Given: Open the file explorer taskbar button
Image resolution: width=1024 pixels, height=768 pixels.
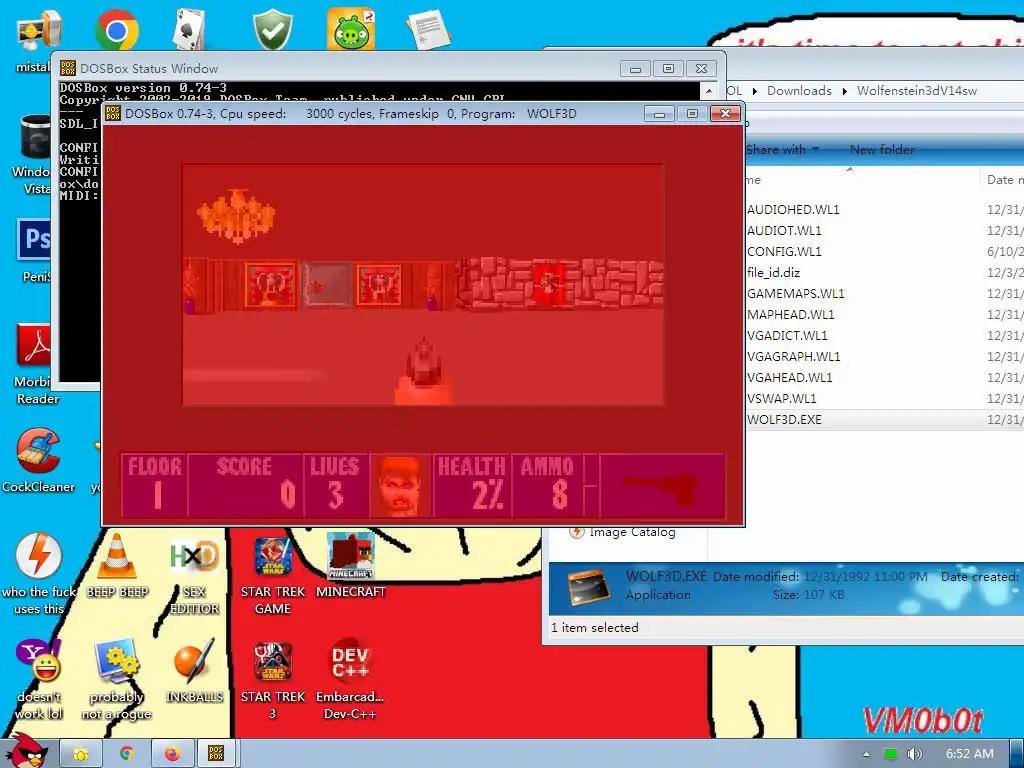Looking at the screenshot, I should coord(81,754).
